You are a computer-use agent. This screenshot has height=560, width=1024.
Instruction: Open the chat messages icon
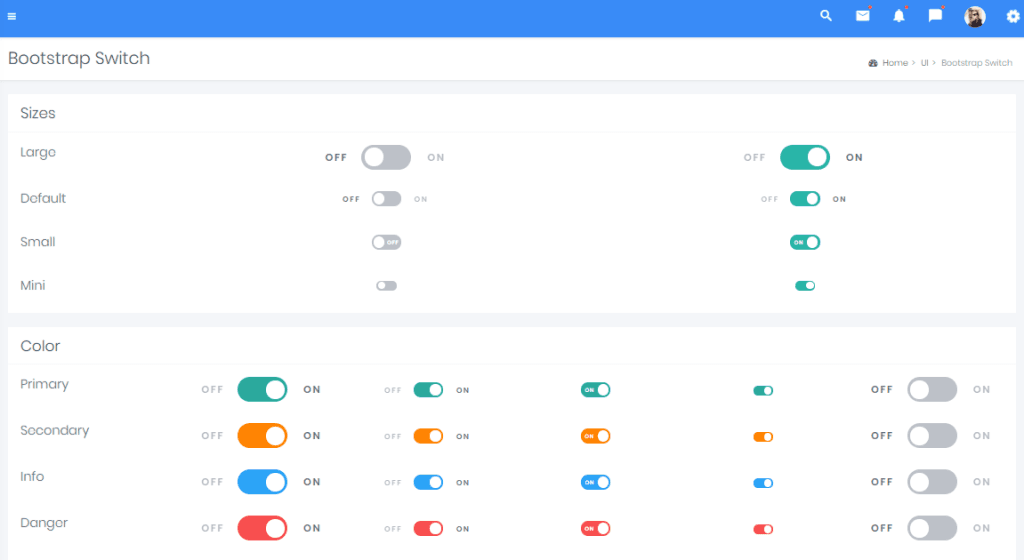(x=935, y=16)
